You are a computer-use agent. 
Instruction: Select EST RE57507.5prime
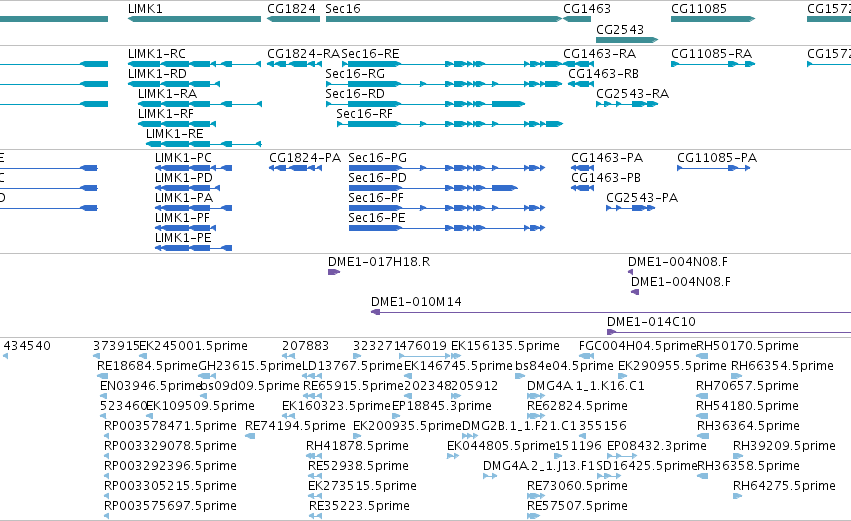tap(577, 506)
